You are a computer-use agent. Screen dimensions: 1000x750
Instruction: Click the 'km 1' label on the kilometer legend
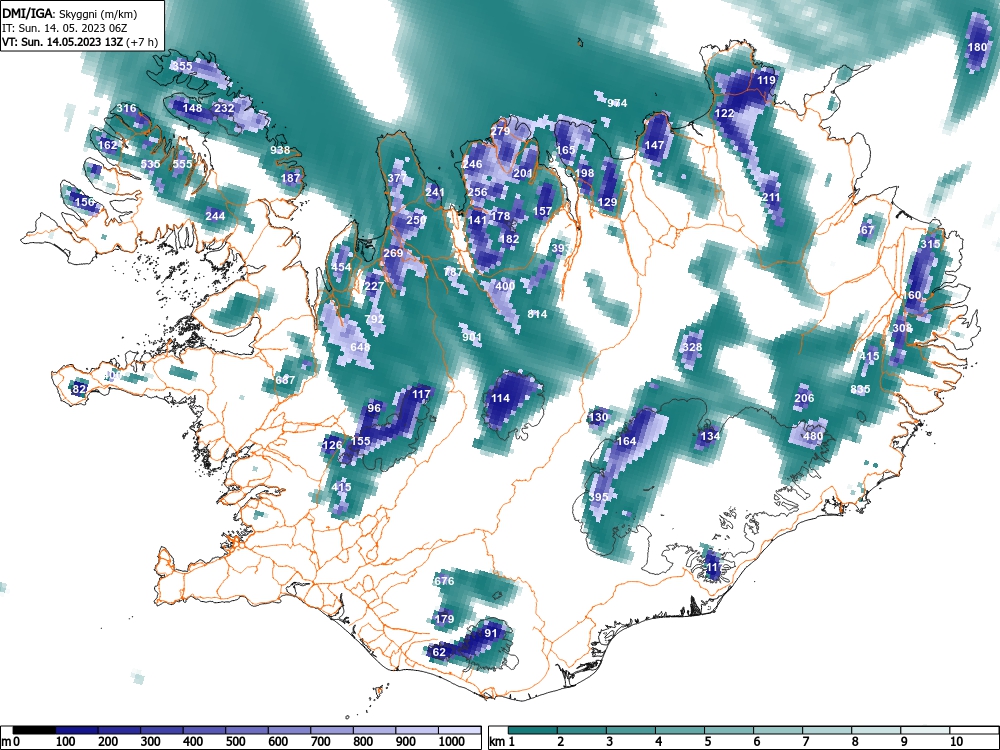(503, 742)
